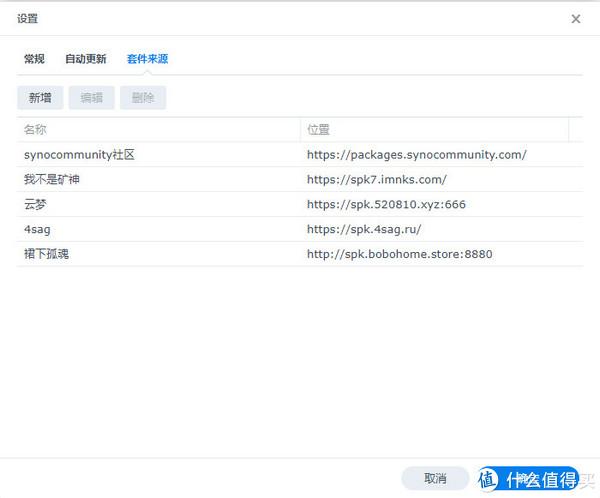This screenshot has height=498, width=600.
Task: Click the spk7.imnks.com URL cell
Action: [377, 179]
